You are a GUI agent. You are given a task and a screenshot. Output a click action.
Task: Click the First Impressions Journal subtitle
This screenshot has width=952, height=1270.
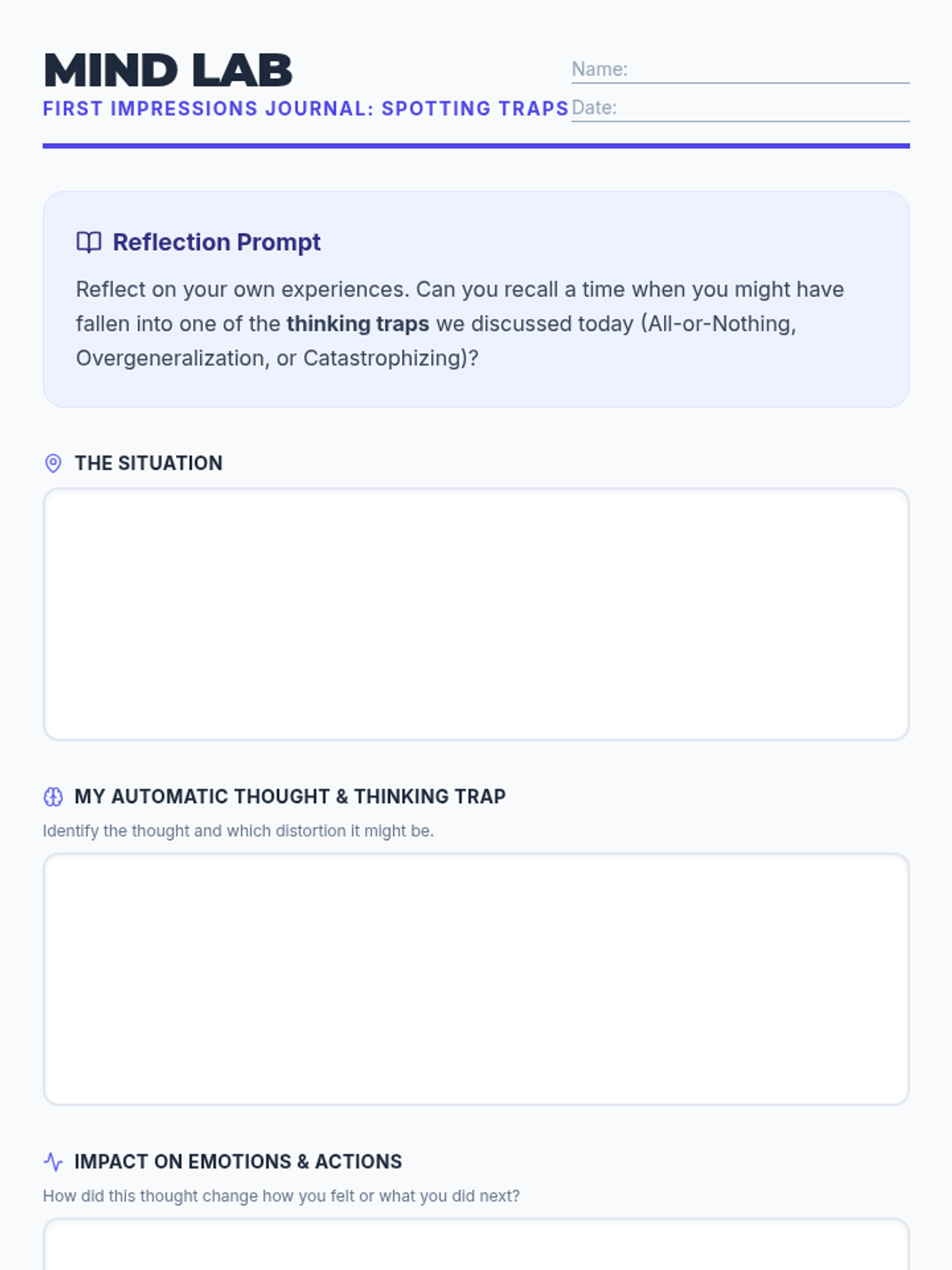[305, 109]
